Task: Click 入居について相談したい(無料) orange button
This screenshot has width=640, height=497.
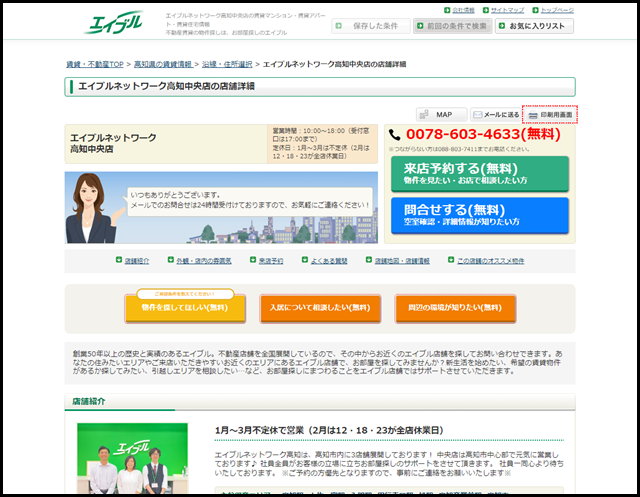Action: tap(320, 308)
